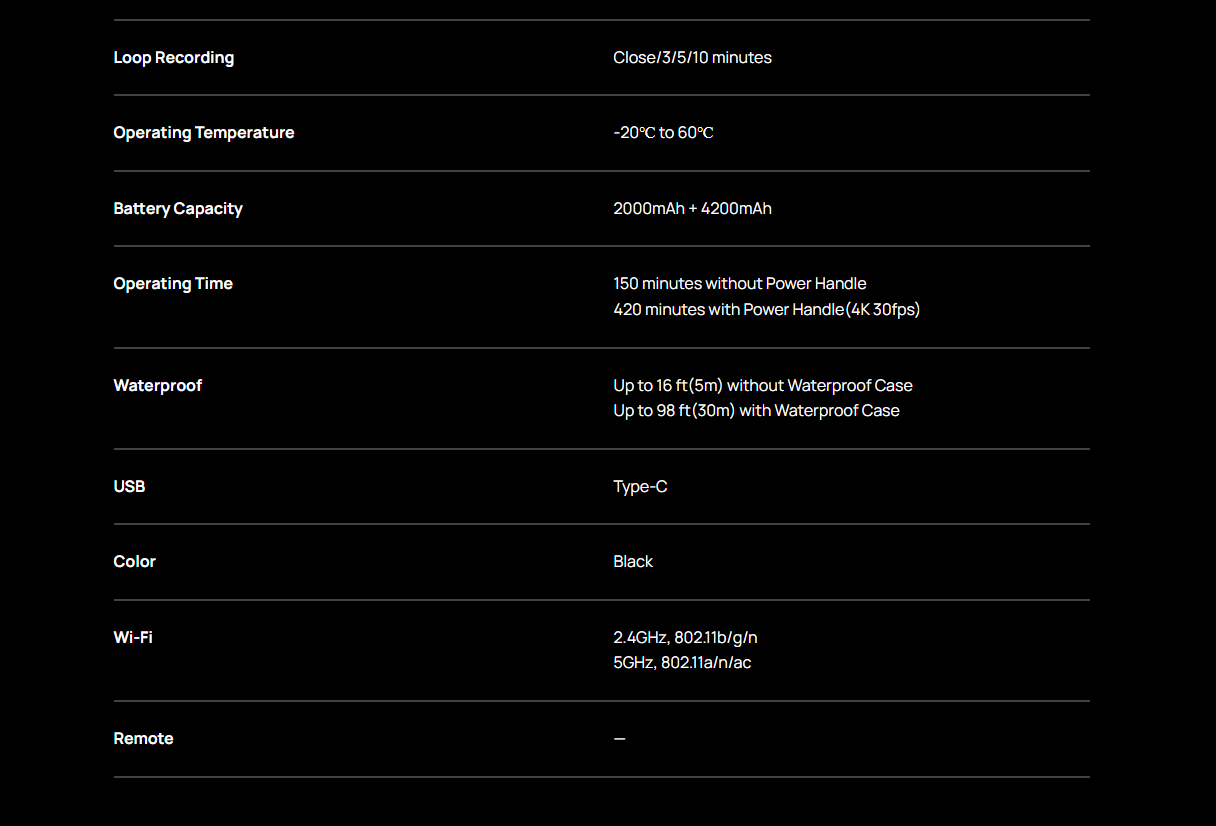Click the USB row label
1216x826 pixels.
[129, 487]
